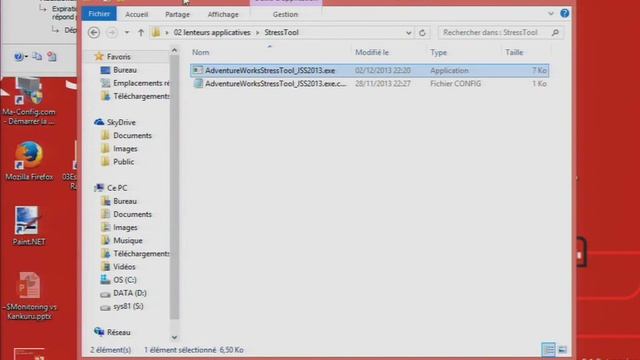This screenshot has height=360, width=640.
Task: Open the Paint.NET desktop shortcut
Action: pyautogui.click(x=29, y=226)
